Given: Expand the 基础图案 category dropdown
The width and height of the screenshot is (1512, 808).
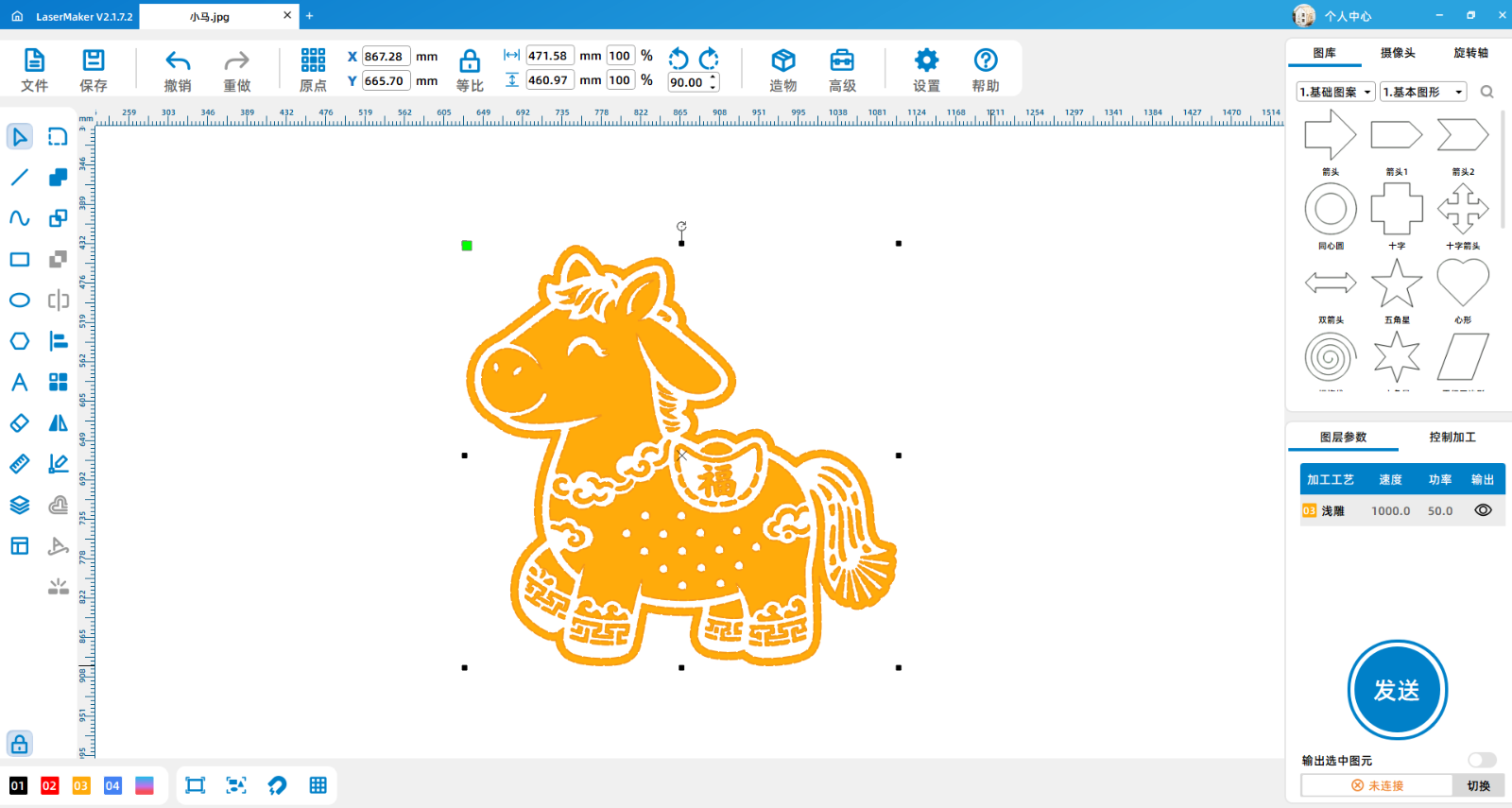Looking at the screenshot, I should click(1335, 92).
